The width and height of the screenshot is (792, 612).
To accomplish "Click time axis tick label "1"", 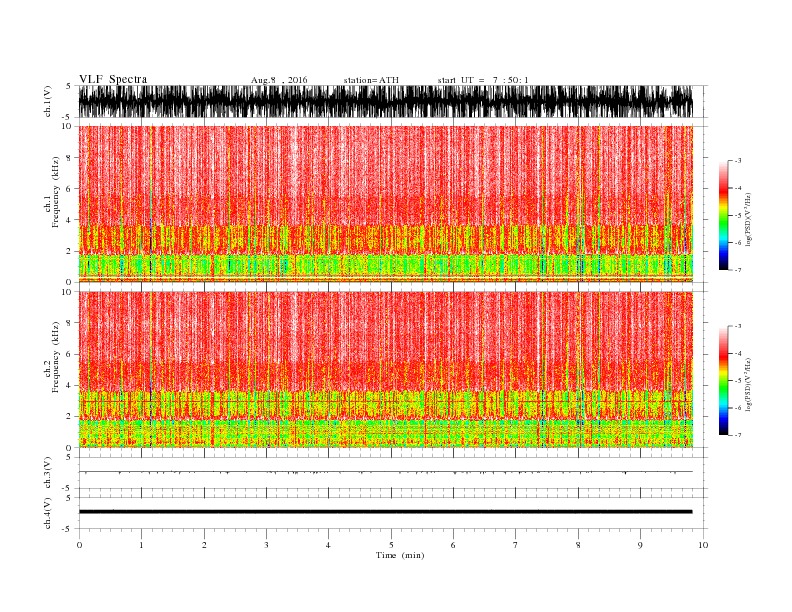I will click(x=141, y=545).
